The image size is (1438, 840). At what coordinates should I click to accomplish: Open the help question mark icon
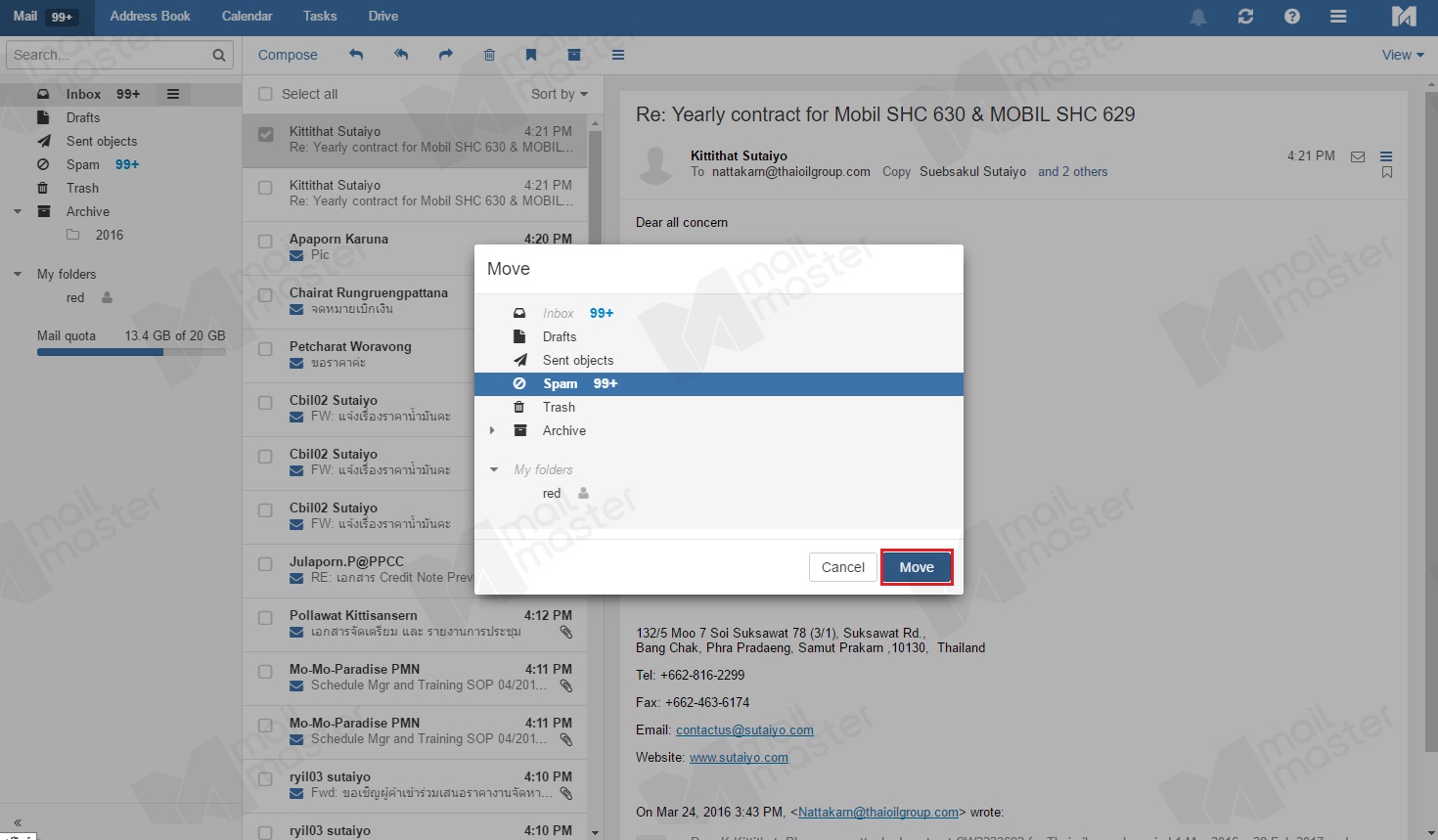pyautogui.click(x=1292, y=17)
